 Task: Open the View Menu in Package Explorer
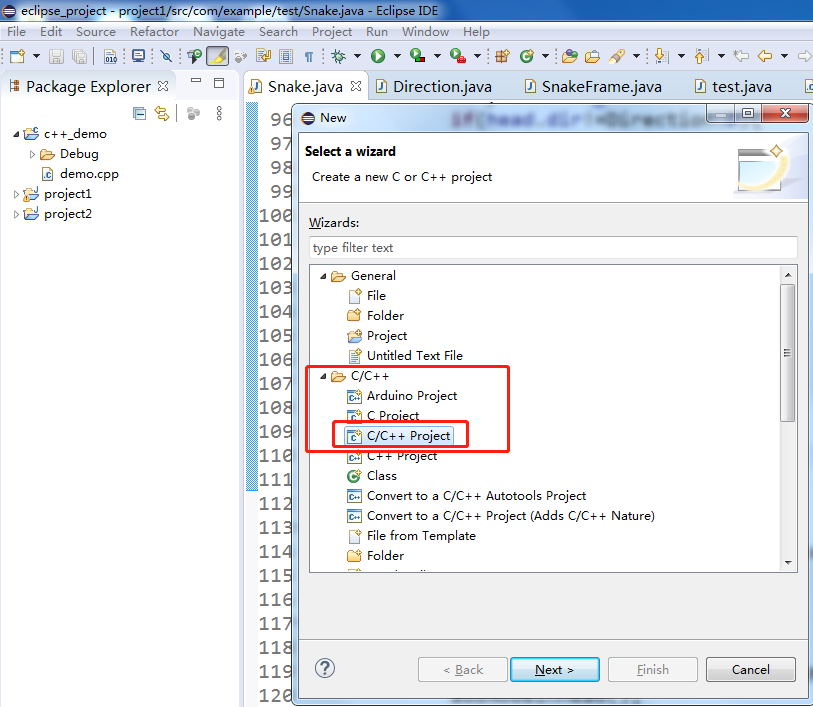219,112
